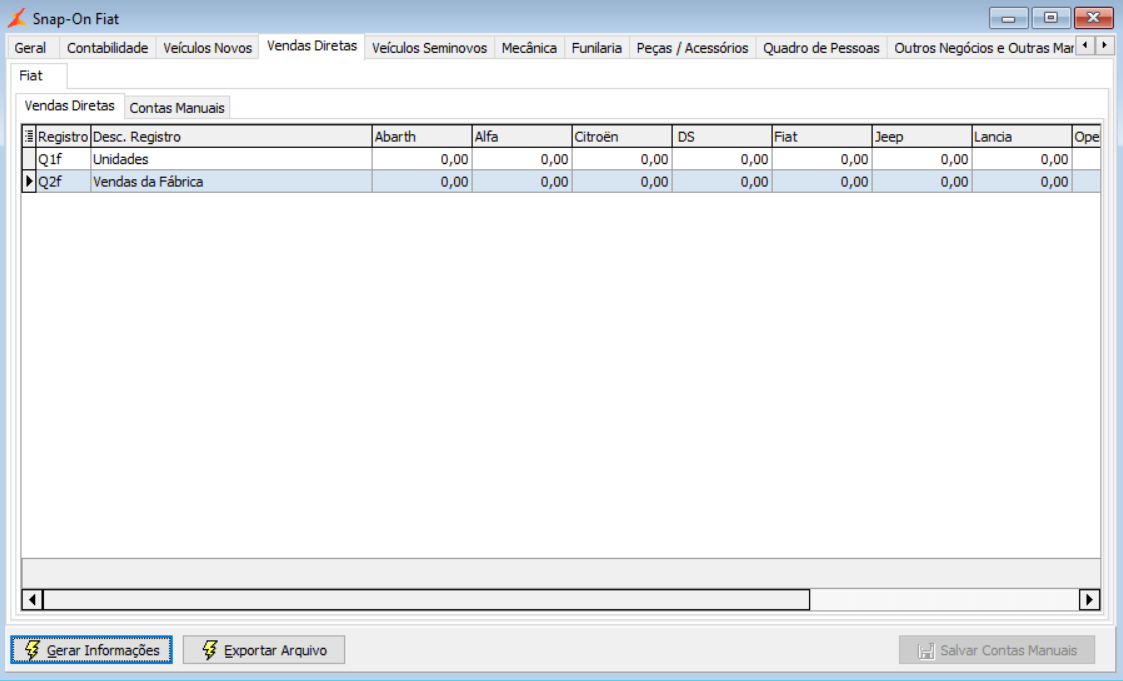Screen dimensions: 1123x681
Task: Click Jeep value in Unidades row
Action: click(x=922, y=159)
